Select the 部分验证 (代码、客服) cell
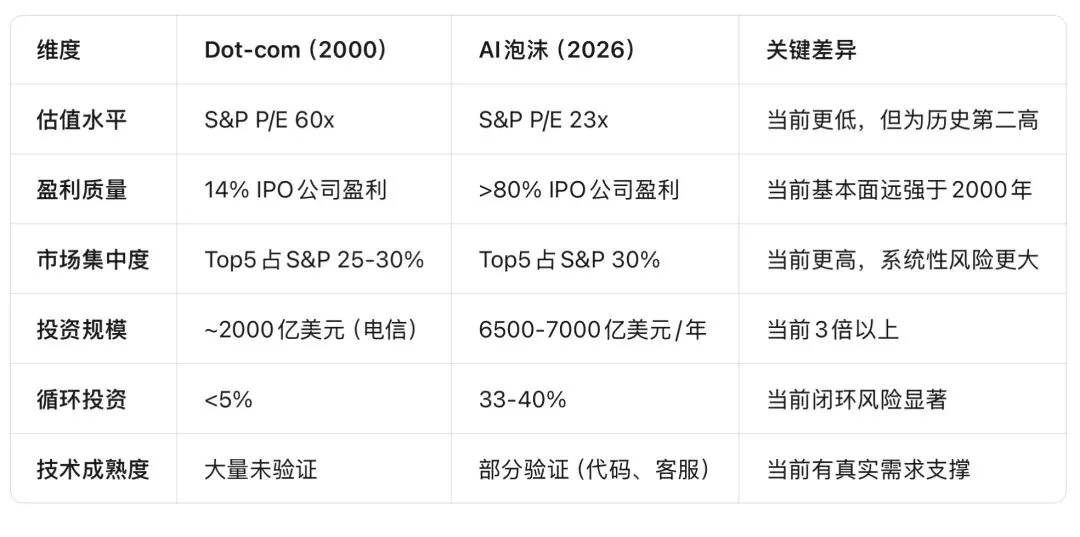The image size is (1080, 537). pos(594,469)
